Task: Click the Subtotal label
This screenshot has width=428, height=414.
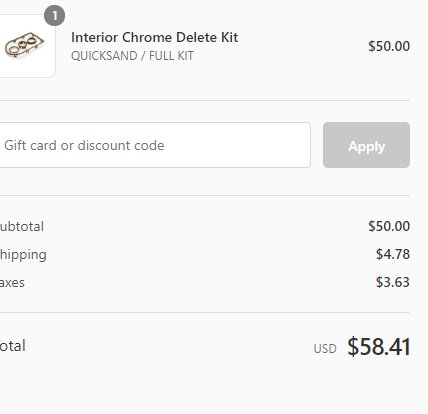Action: (x=21, y=226)
